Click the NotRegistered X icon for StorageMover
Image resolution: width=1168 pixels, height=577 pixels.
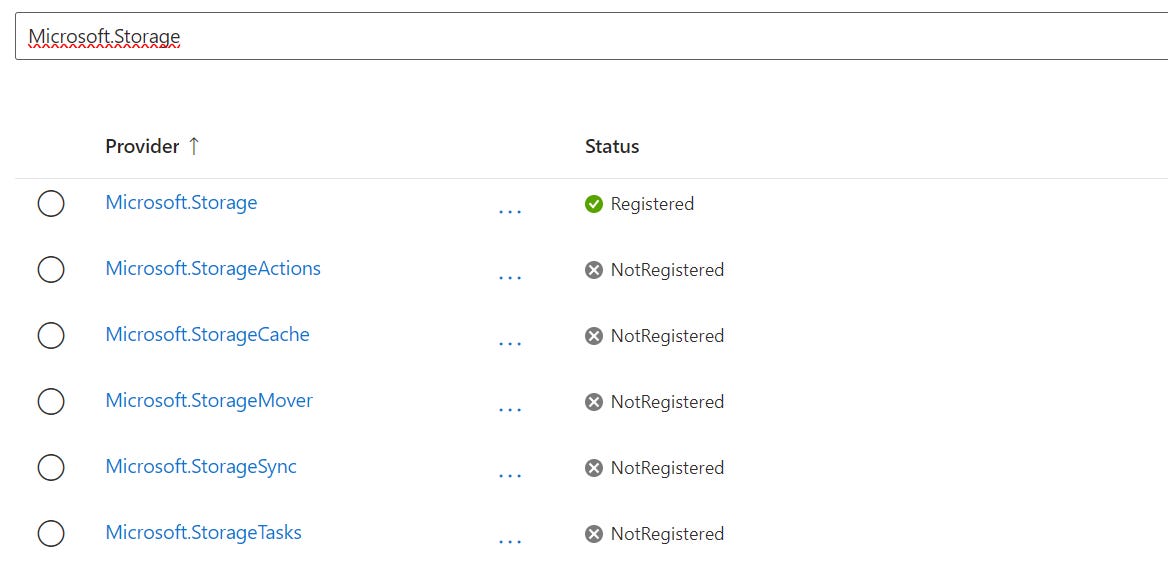tap(594, 402)
